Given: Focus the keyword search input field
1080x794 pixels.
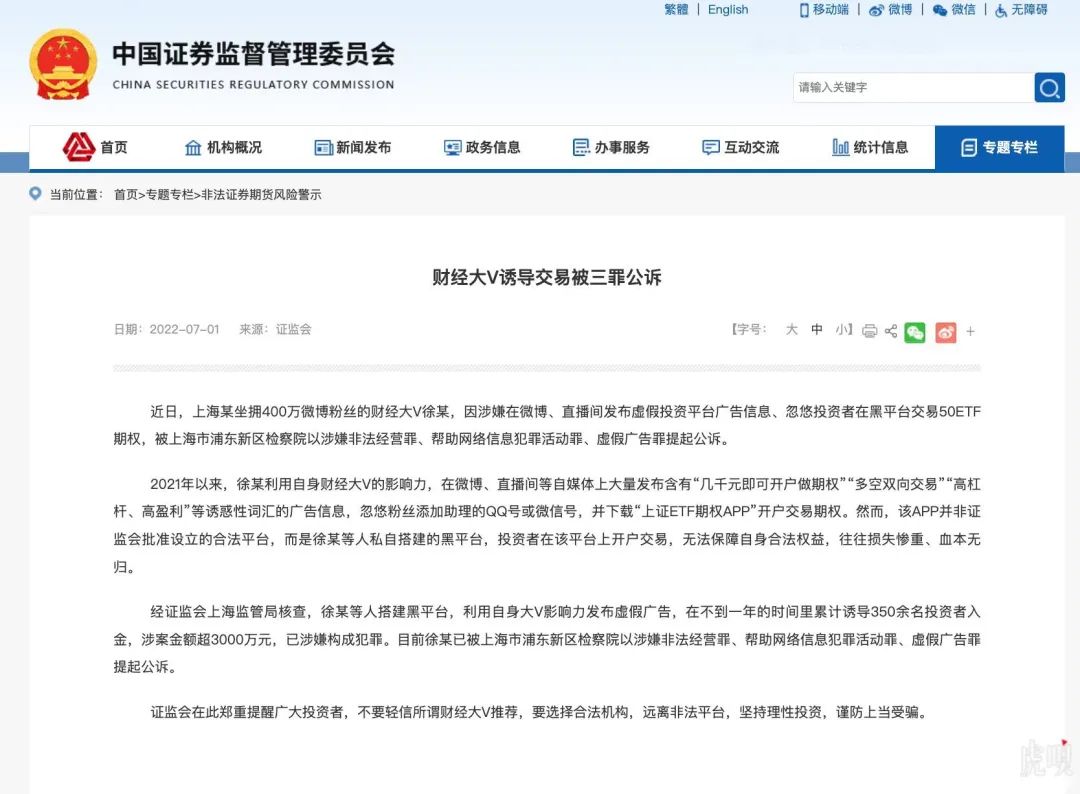Looking at the screenshot, I should (912, 88).
